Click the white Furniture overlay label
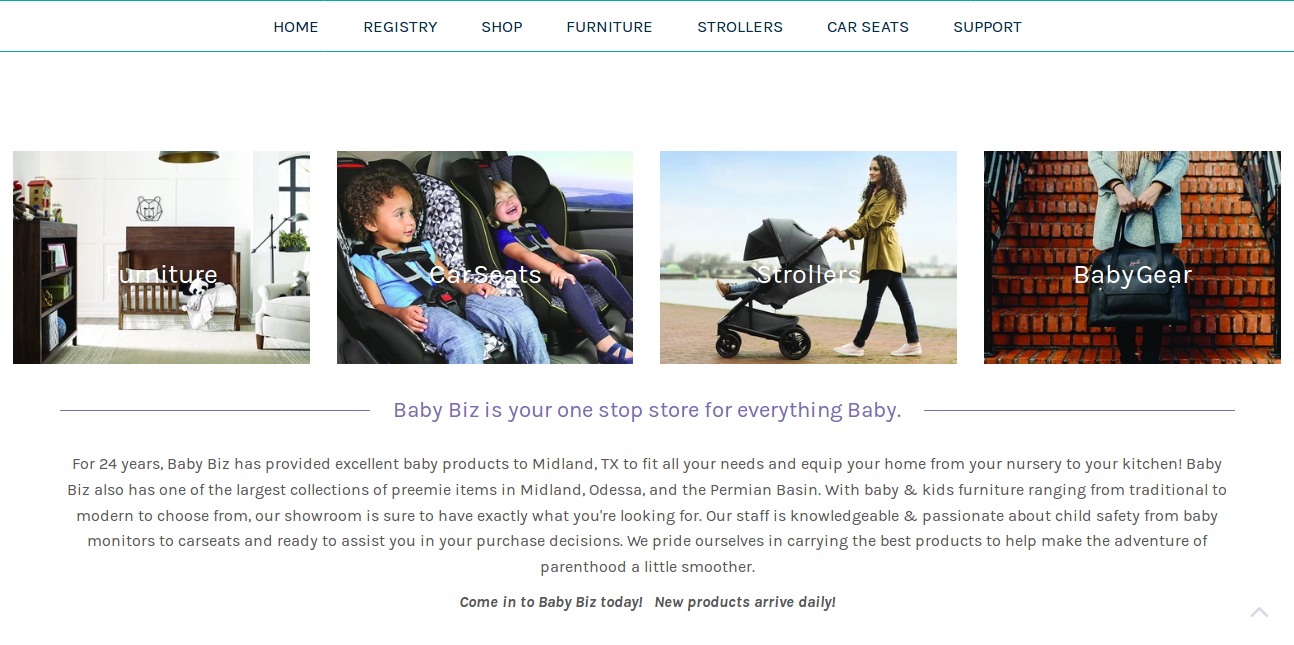Viewport: 1294px width, 645px height. 161,275
